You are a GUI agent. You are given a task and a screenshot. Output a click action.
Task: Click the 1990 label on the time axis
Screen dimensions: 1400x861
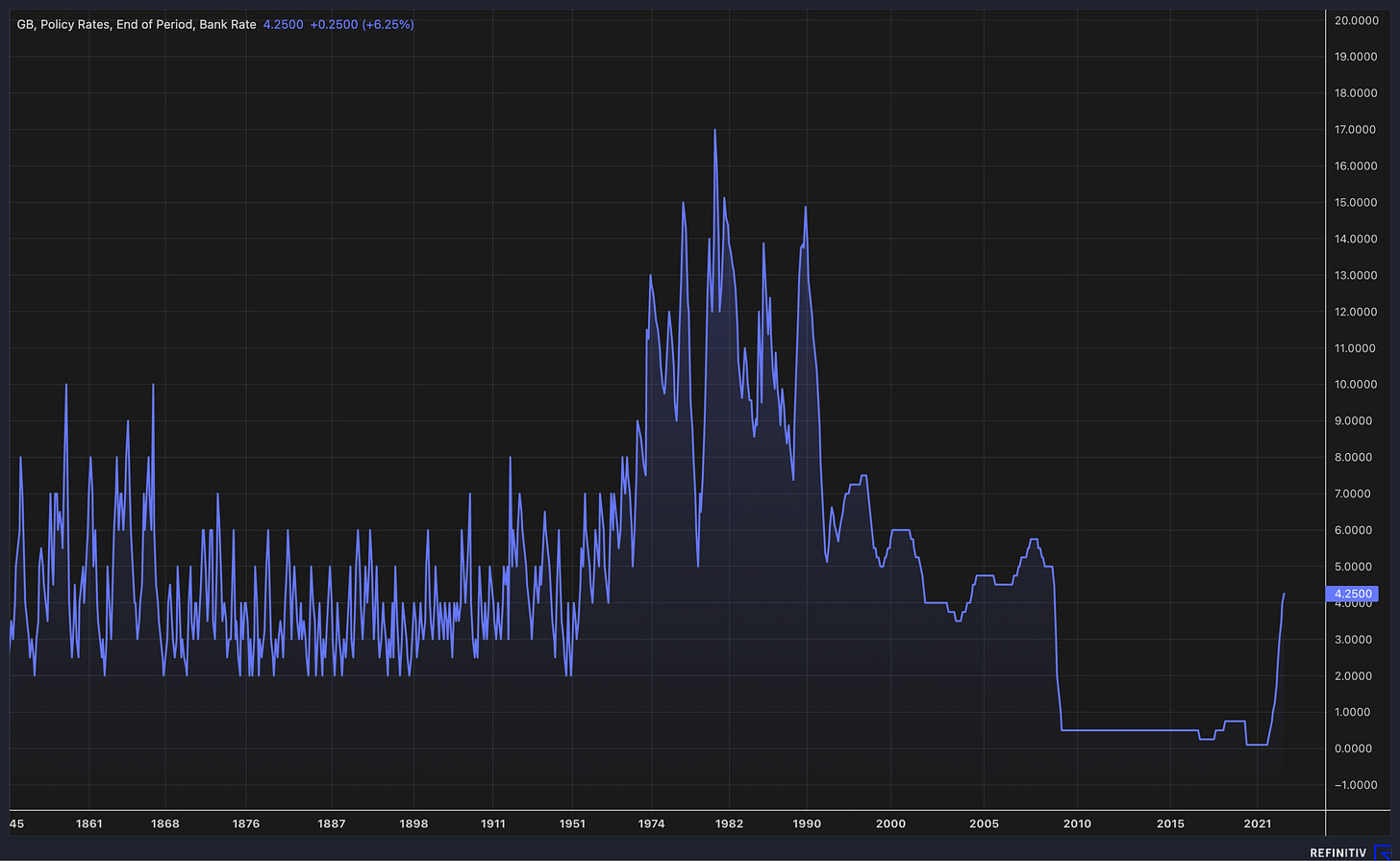click(807, 824)
